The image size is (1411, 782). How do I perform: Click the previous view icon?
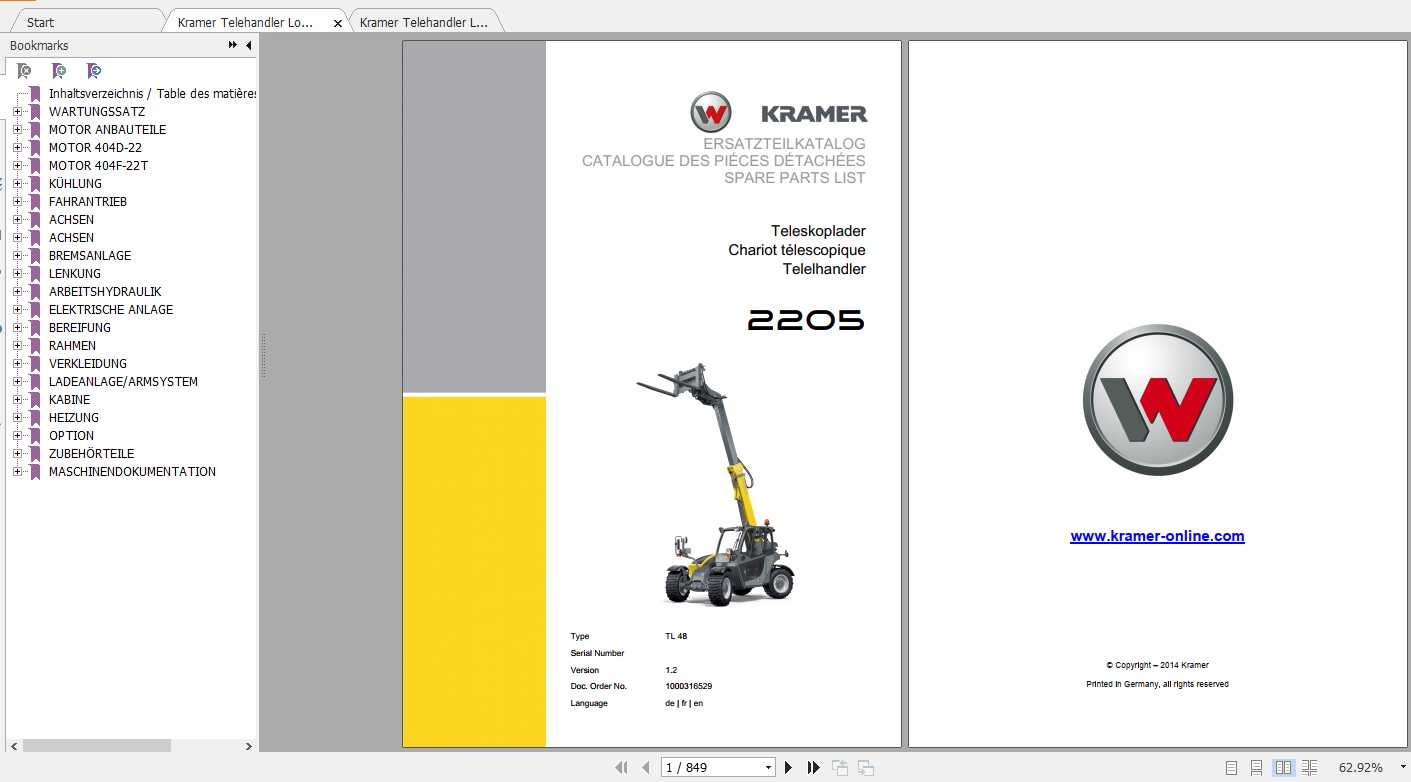click(840, 767)
